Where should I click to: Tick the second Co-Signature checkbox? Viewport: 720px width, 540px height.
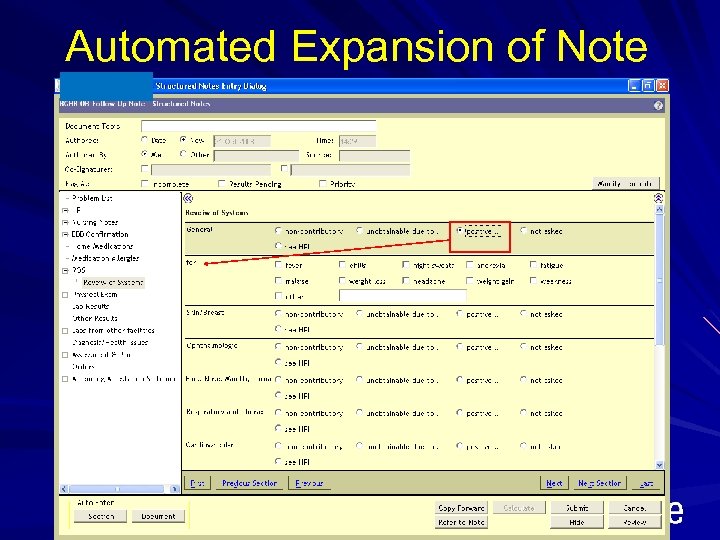284,169
